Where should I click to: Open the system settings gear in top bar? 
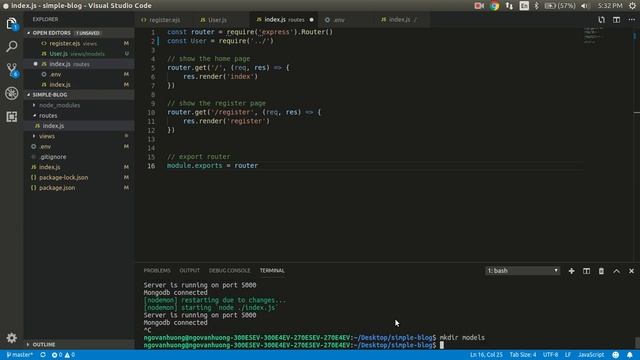(633, 6)
